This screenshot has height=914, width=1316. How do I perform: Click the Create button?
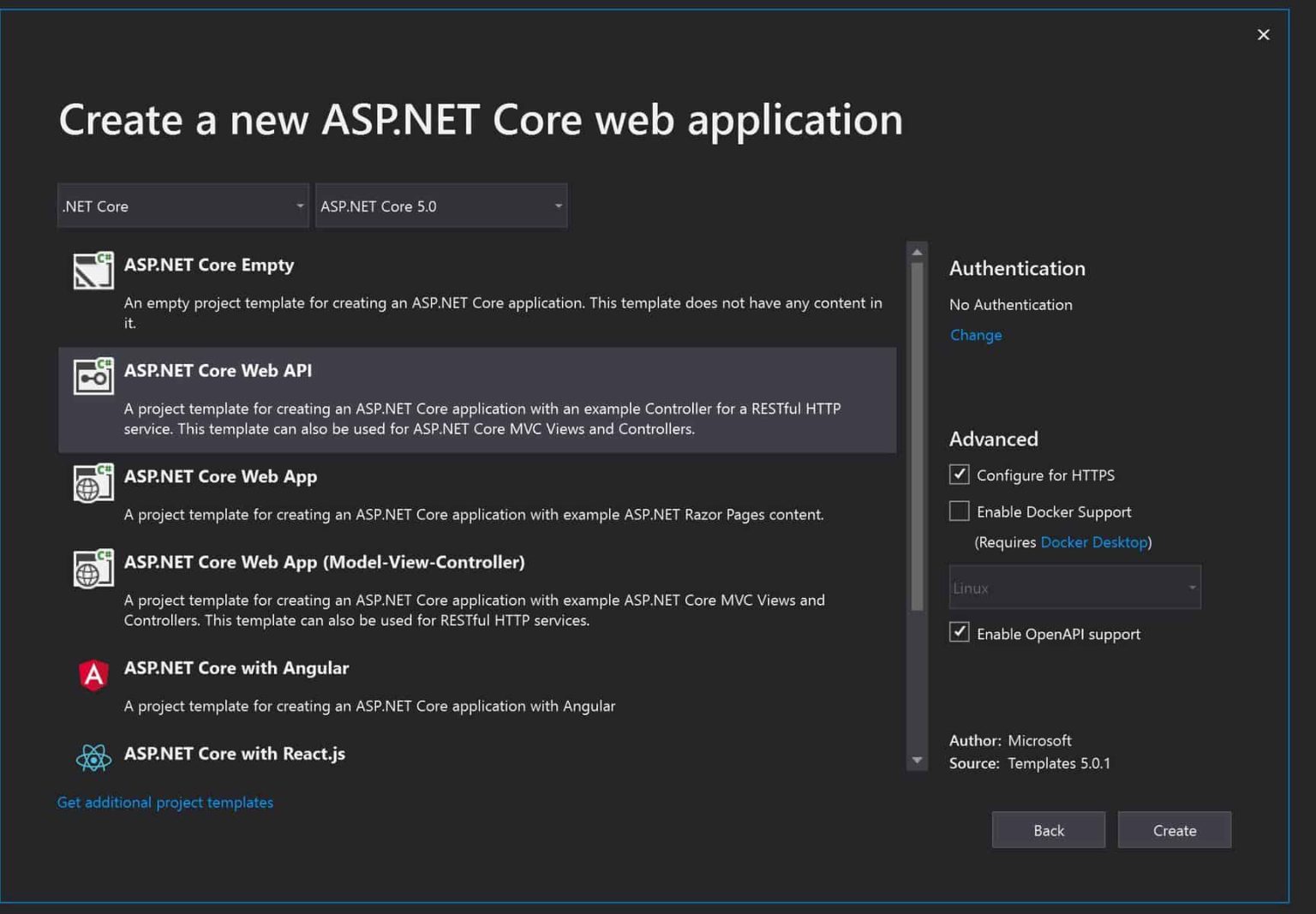tap(1175, 830)
